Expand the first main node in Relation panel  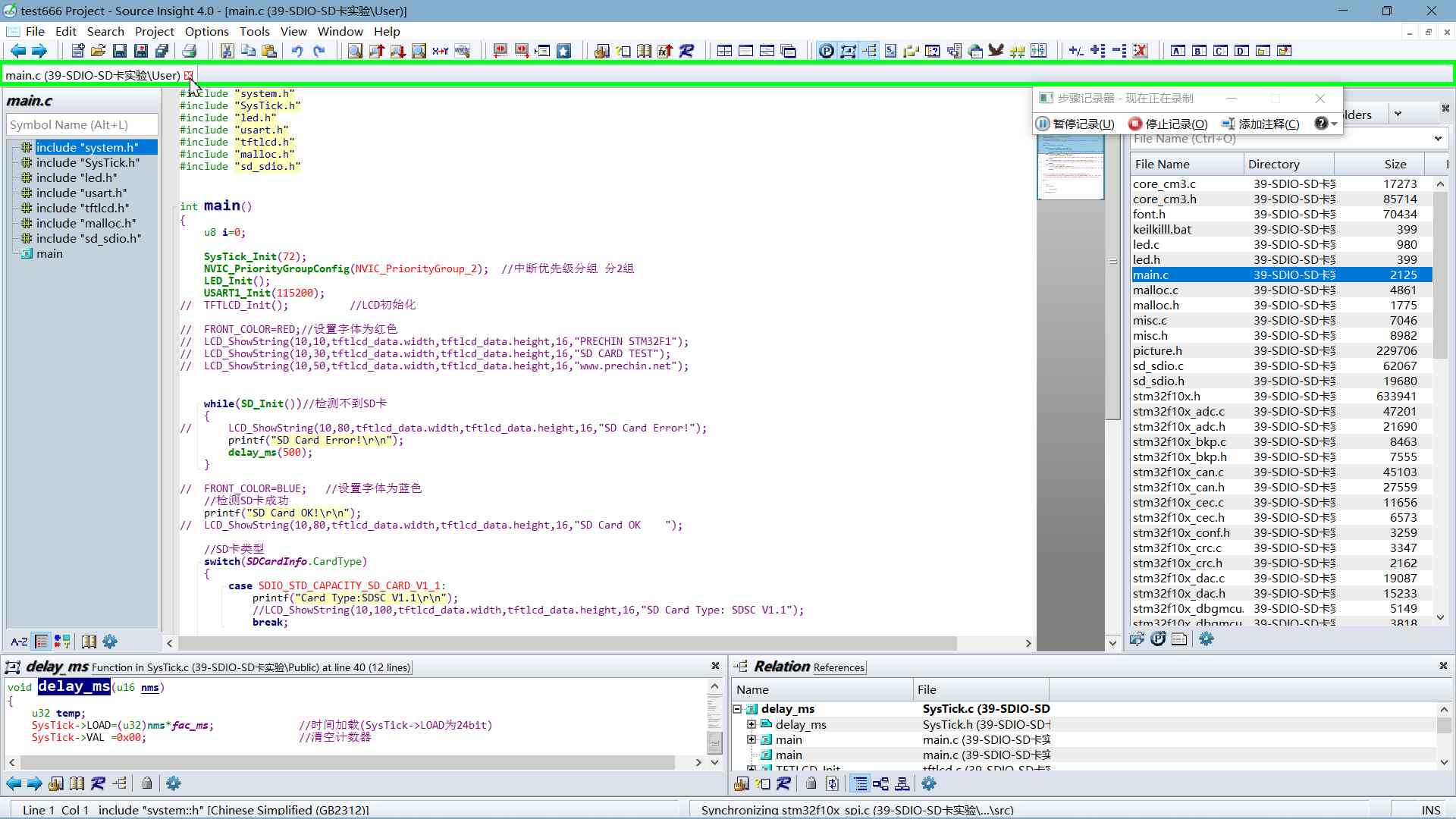tap(752, 739)
